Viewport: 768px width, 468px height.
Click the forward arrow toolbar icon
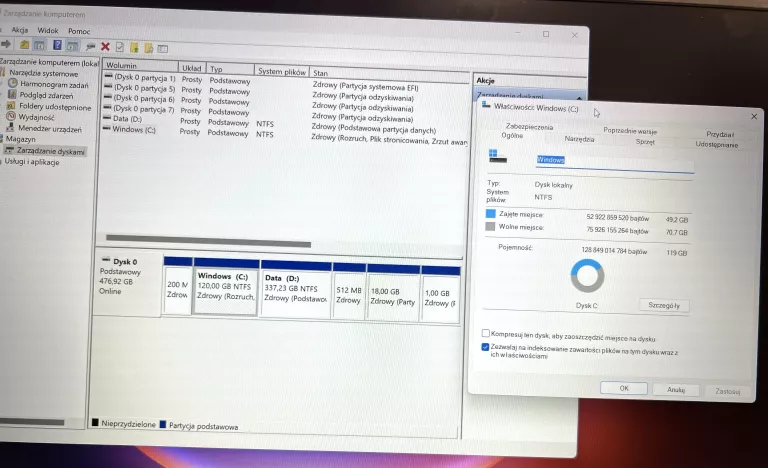tap(6, 45)
